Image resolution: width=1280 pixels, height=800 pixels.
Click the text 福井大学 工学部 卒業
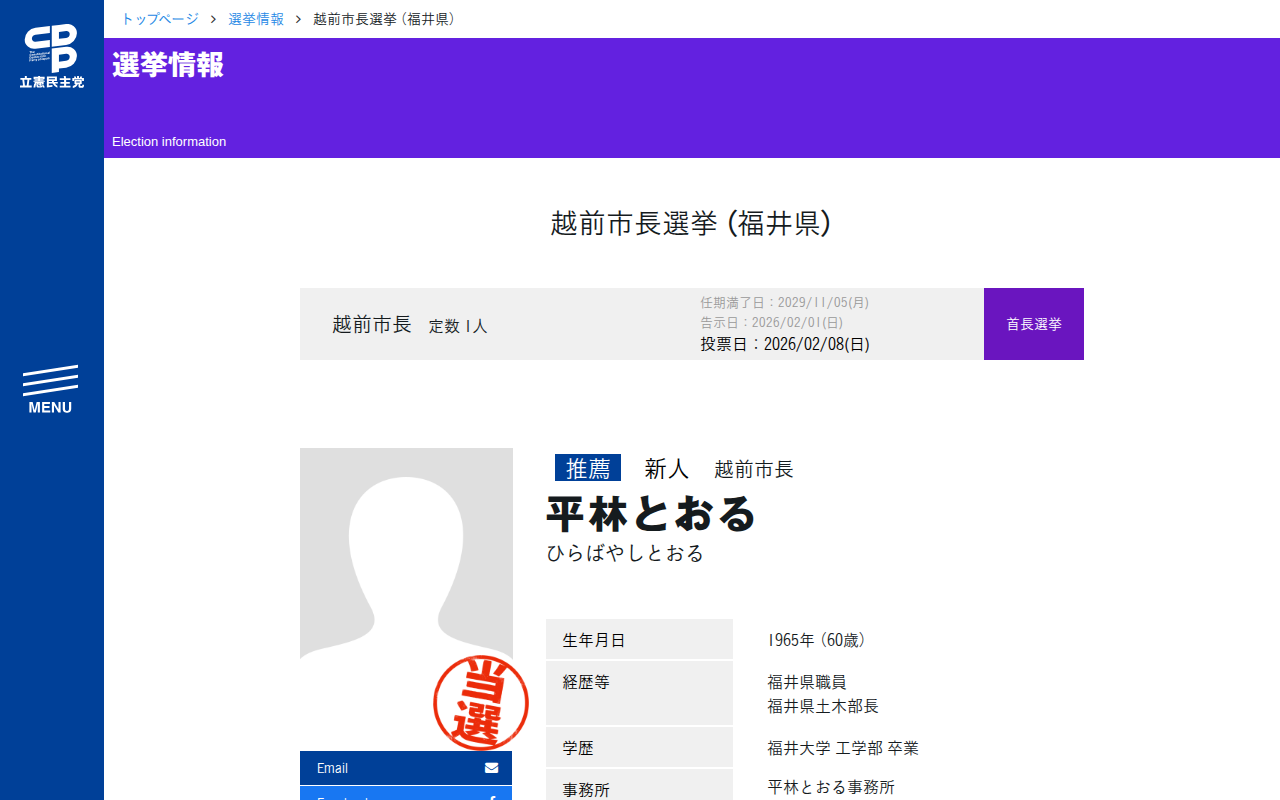[x=843, y=748]
